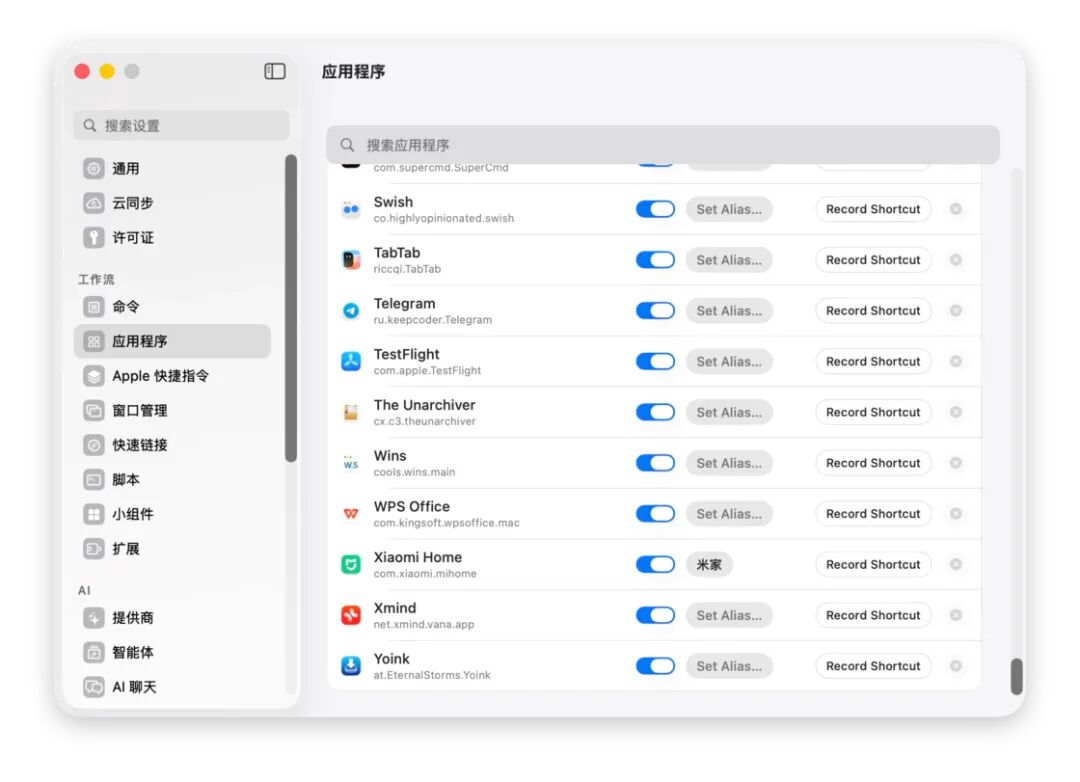Click the TestFlight app icon
1080x782 pixels.
pos(351,361)
